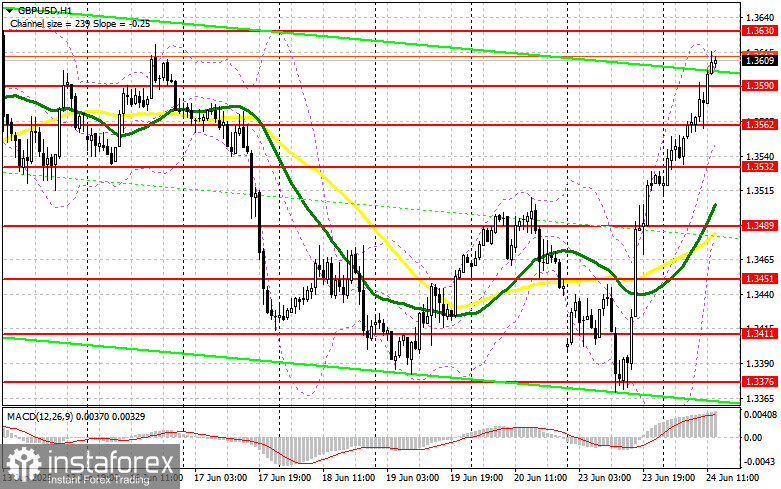Click the 1.3376 support level label
Viewport: 781px width, 489px height.
click(x=759, y=382)
